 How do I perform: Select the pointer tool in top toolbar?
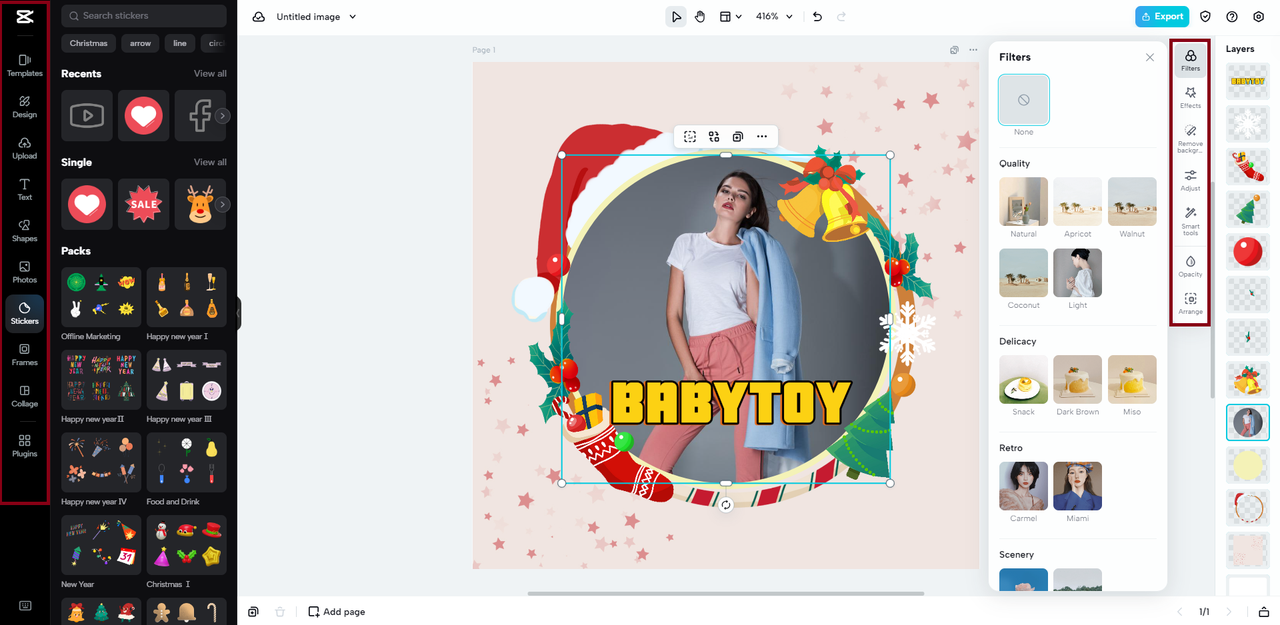tap(676, 17)
